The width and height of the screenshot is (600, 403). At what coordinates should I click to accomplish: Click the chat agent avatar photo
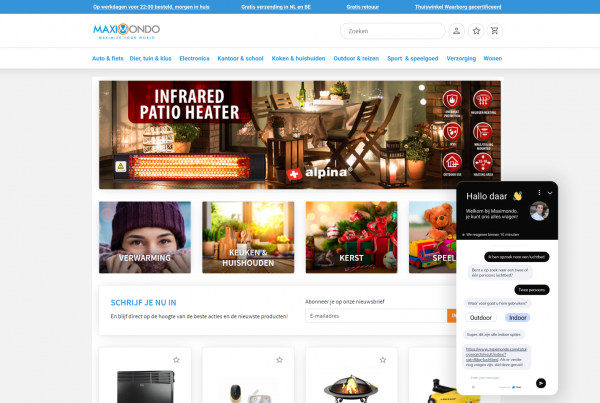(x=539, y=211)
